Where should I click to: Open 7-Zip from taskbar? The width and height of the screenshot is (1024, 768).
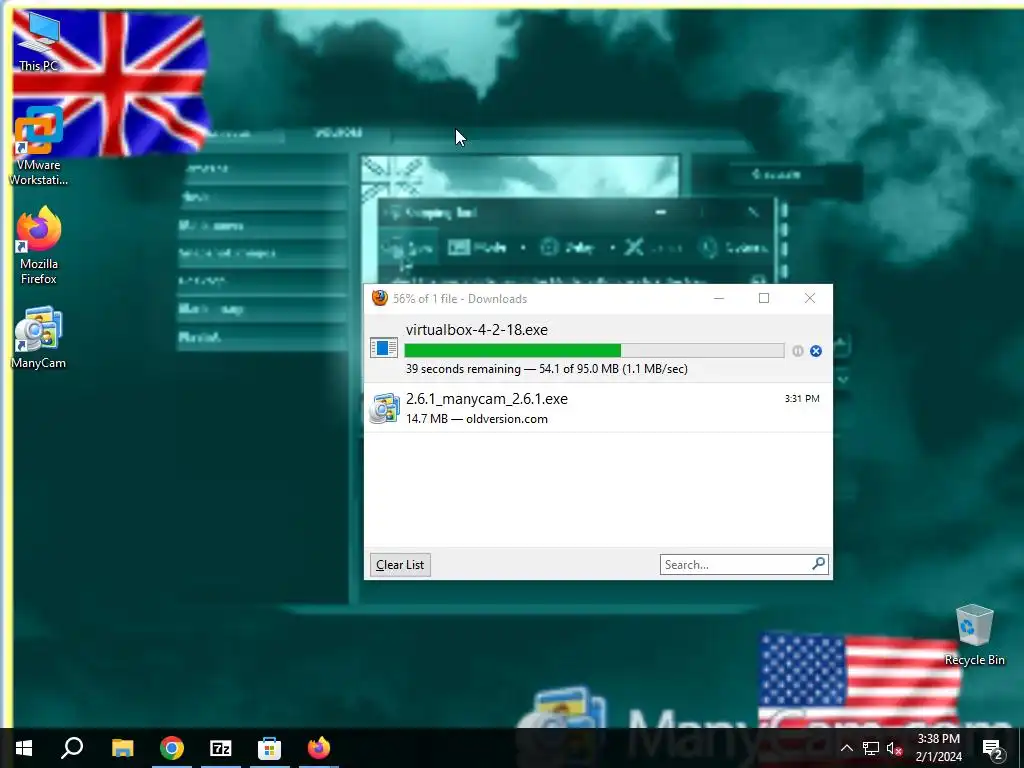(221, 748)
